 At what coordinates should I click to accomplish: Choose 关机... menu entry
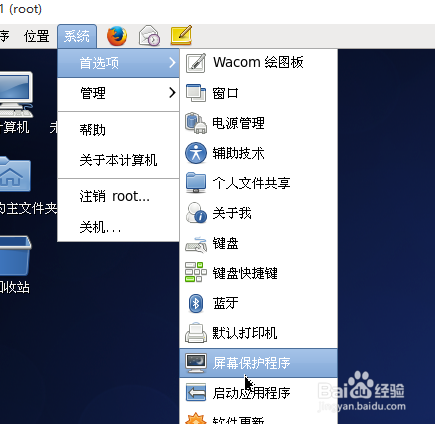tap(118, 227)
